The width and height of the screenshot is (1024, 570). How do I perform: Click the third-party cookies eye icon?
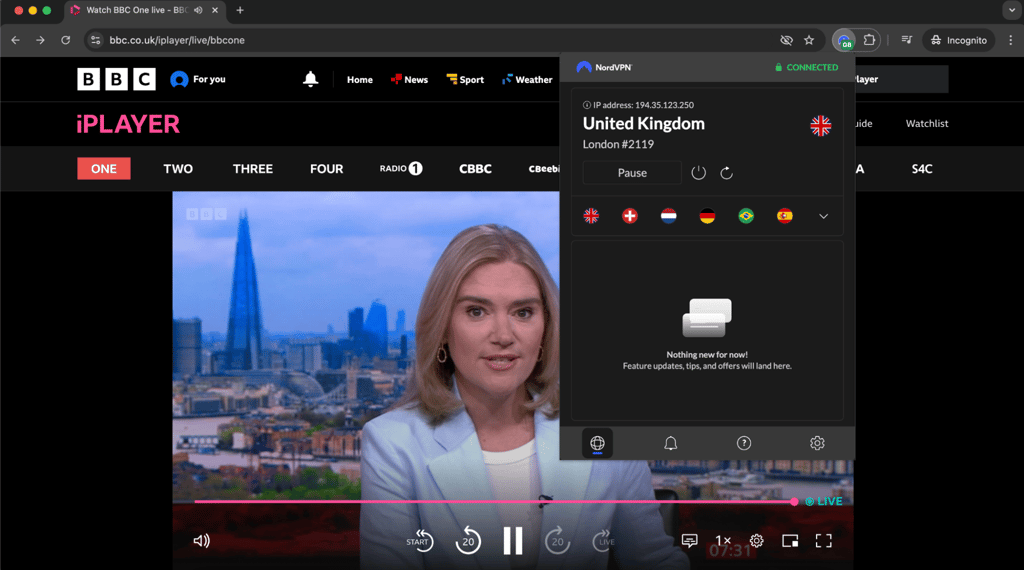coord(786,40)
